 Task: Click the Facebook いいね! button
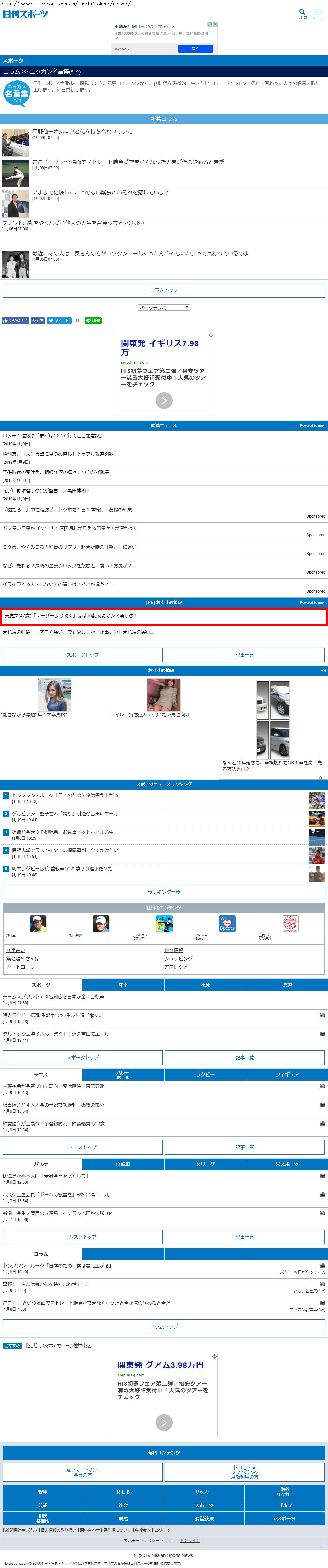pyautogui.click(x=15, y=320)
